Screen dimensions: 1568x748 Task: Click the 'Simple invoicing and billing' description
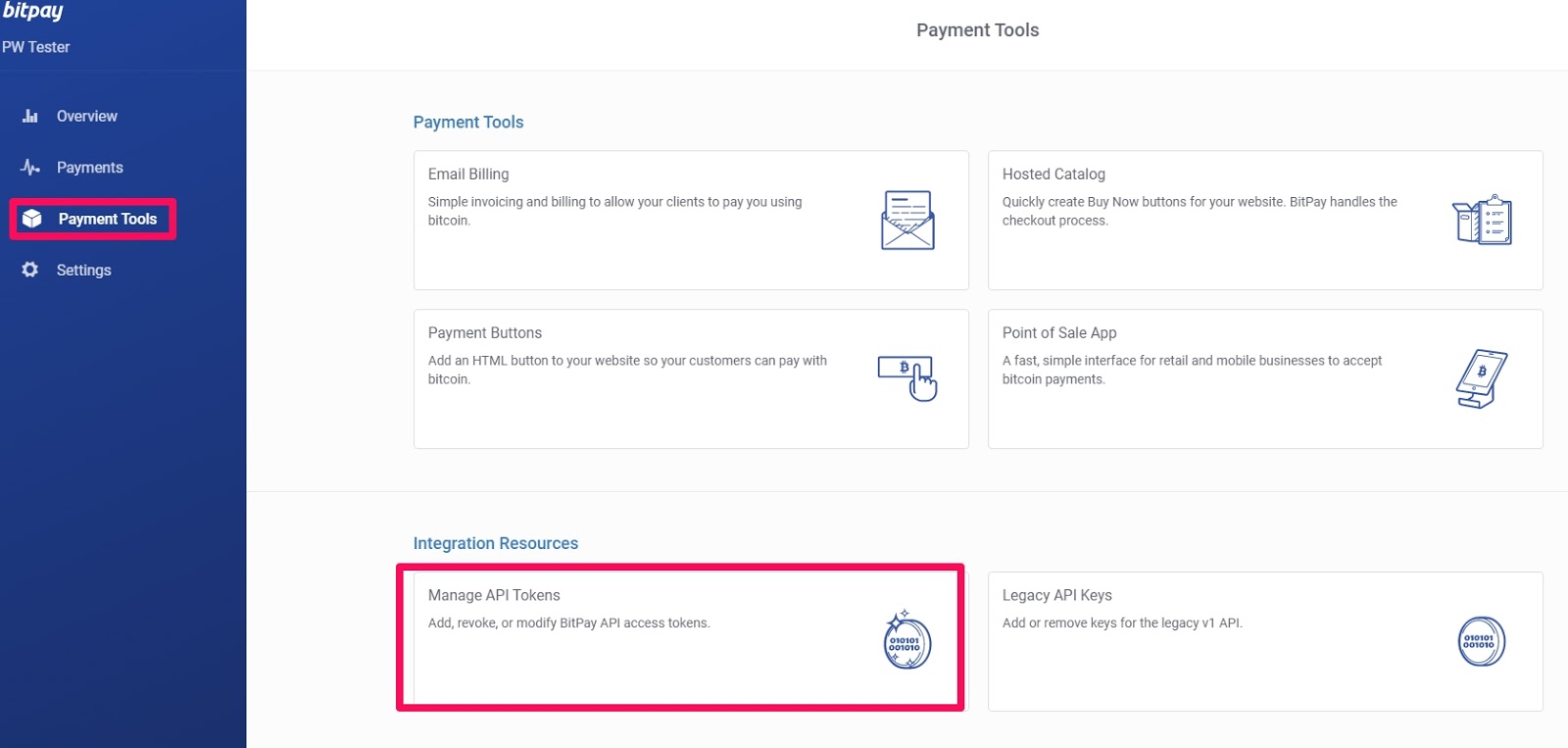click(614, 211)
